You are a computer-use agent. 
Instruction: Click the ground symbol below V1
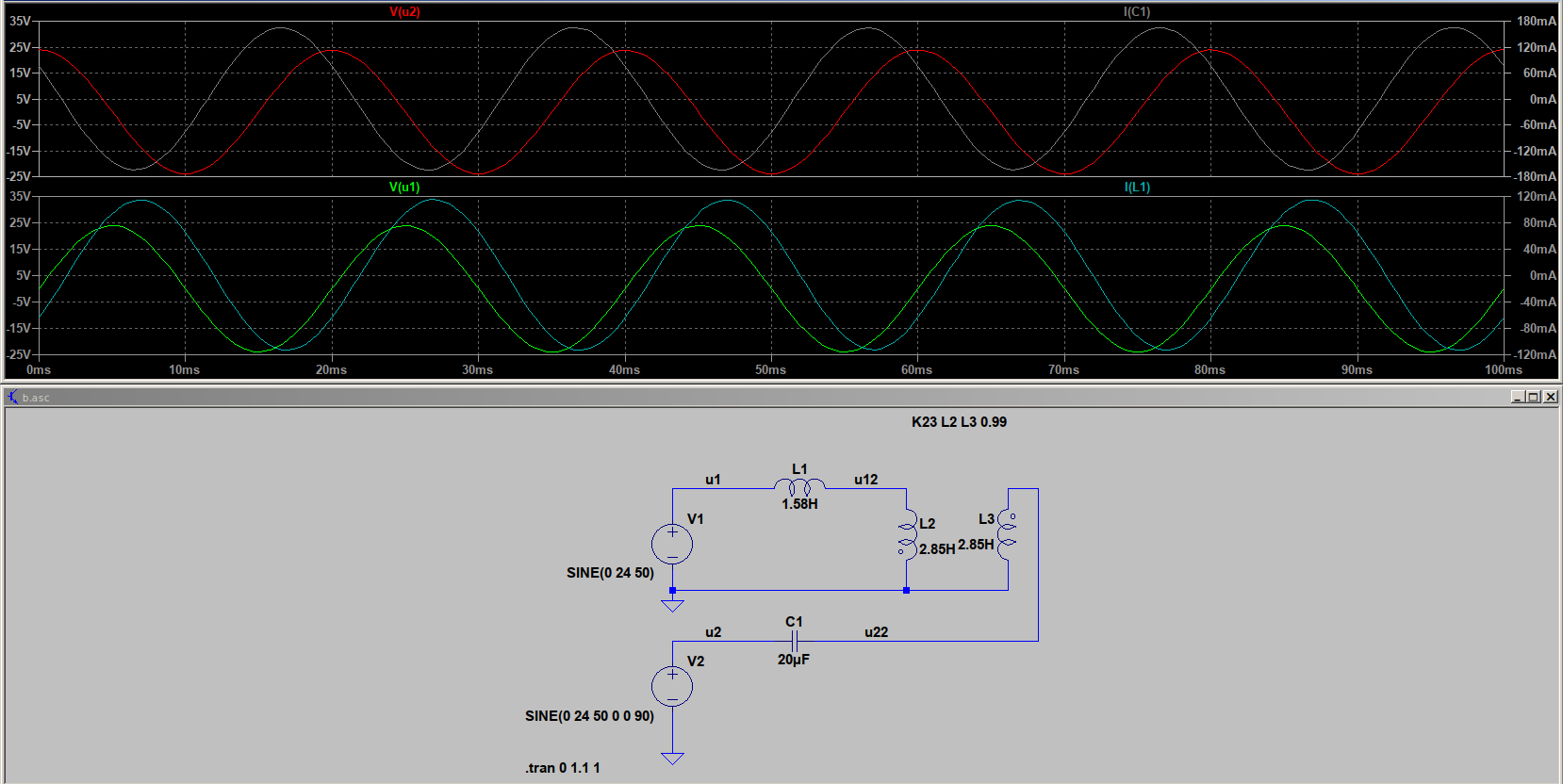click(x=672, y=605)
